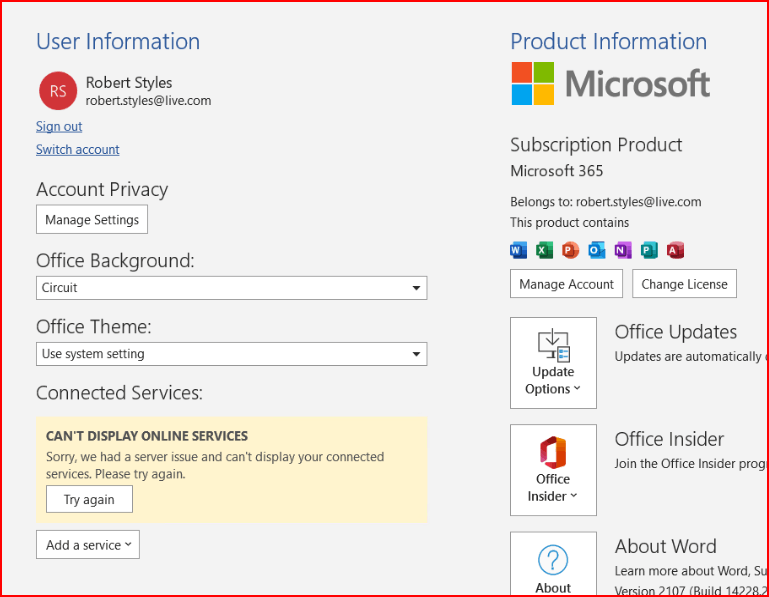
Task: Click the Change License button
Action: pyautogui.click(x=684, y=284)
